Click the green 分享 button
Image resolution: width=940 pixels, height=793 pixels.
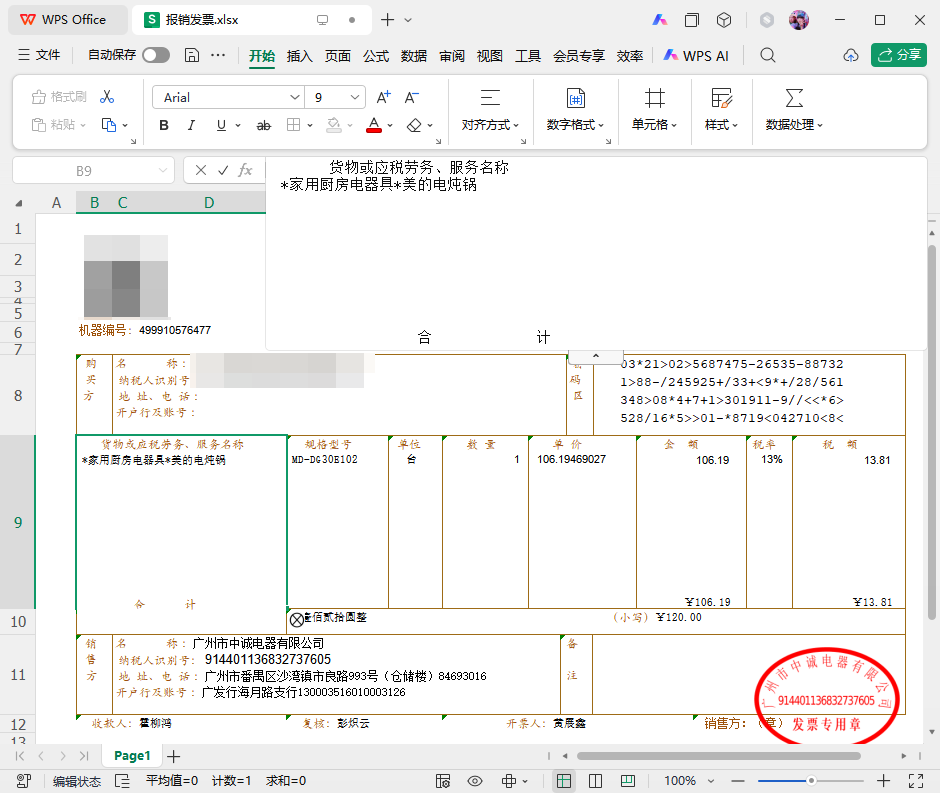tap(899, 55)
